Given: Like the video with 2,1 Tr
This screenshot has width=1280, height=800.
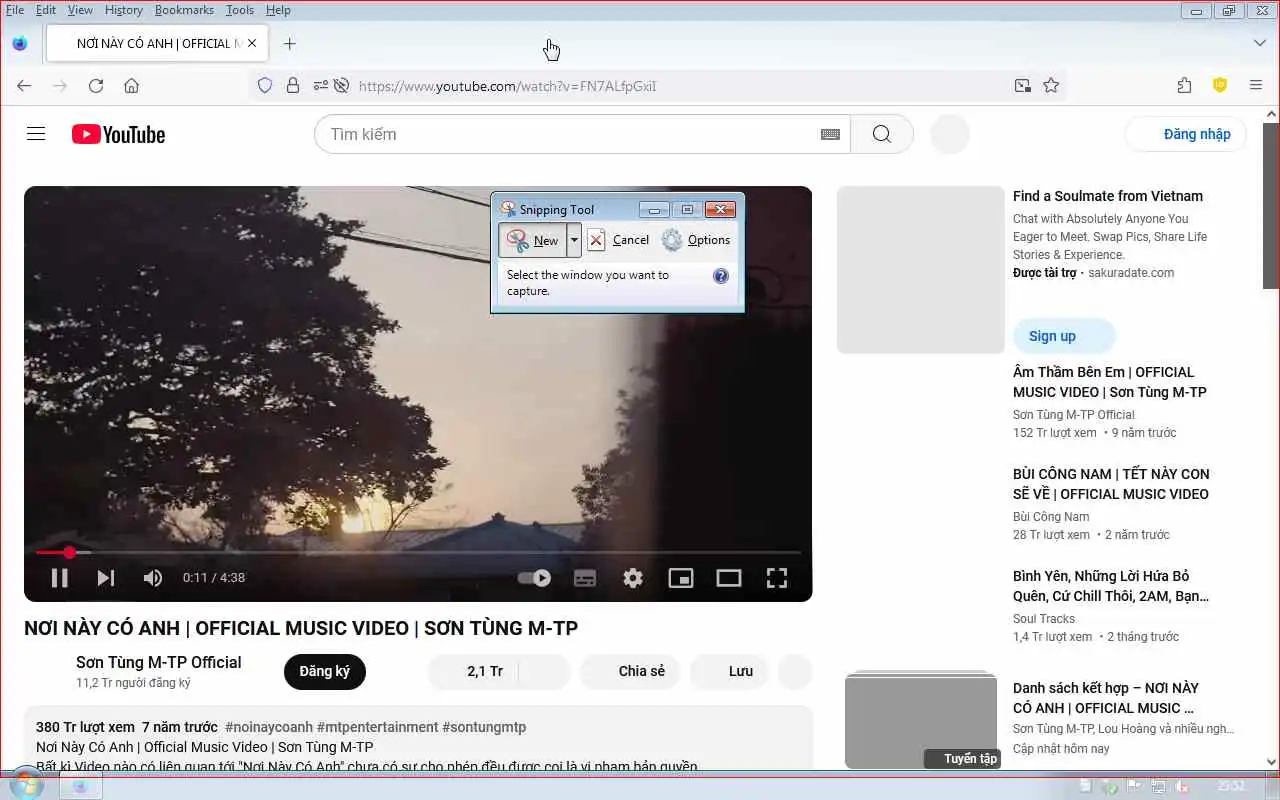Looking at the screenshot, I should pyautogui.click(x=475, y=671).
